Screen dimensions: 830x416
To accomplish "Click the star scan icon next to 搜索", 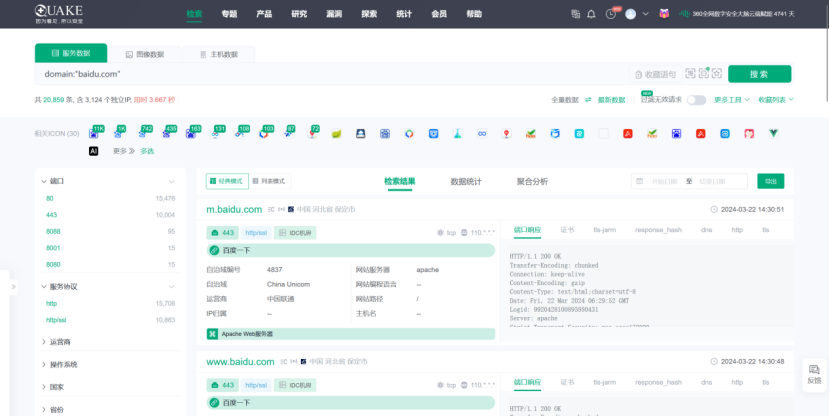I will pos(717,74).
